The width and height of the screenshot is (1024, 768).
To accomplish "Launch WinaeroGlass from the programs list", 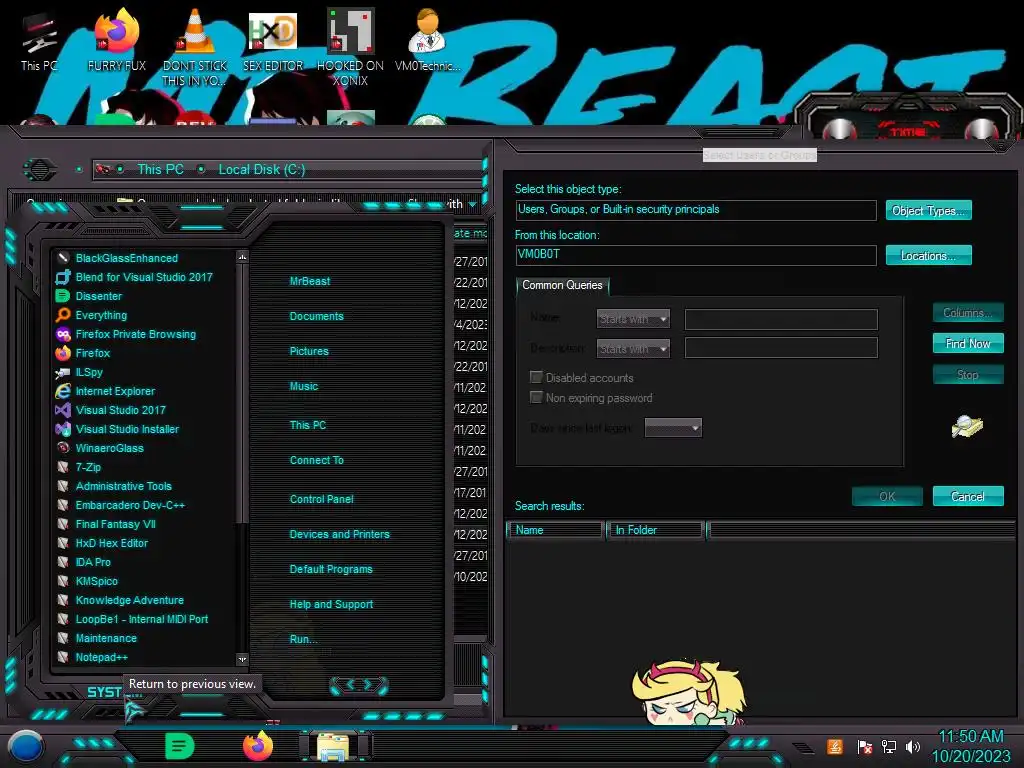I will [x=109, y=447].
